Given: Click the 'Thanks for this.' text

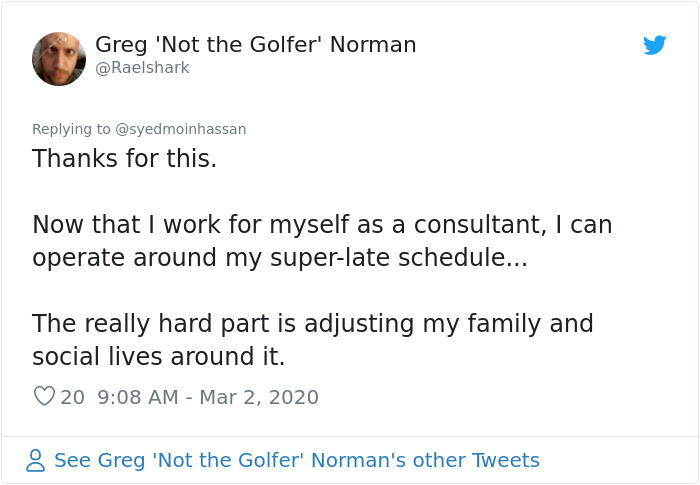Looking at the screenshot, I should click(x=124, y=159).
